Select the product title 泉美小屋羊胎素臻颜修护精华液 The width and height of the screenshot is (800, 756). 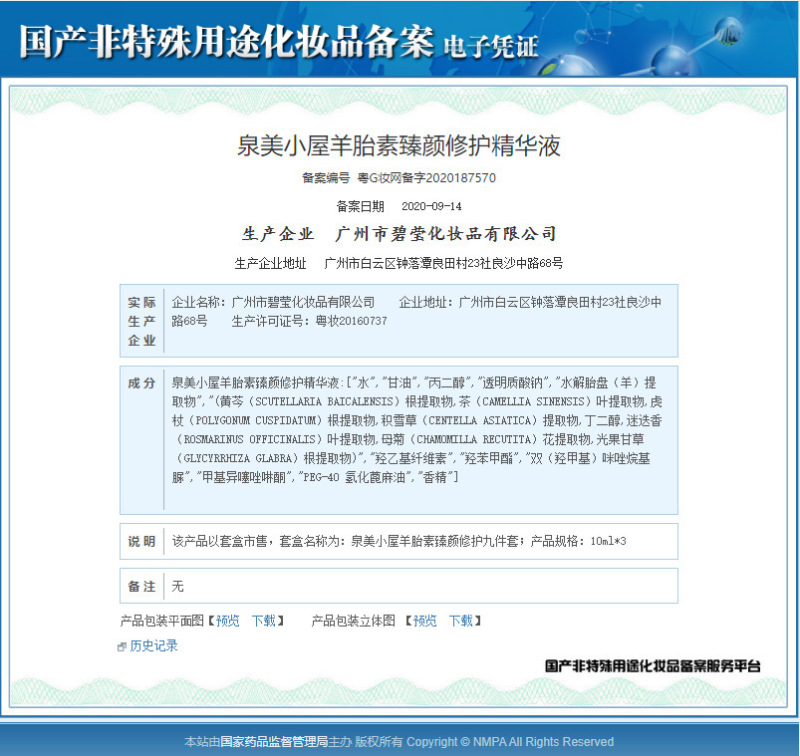pyautogui.click(x=399, y=145)
